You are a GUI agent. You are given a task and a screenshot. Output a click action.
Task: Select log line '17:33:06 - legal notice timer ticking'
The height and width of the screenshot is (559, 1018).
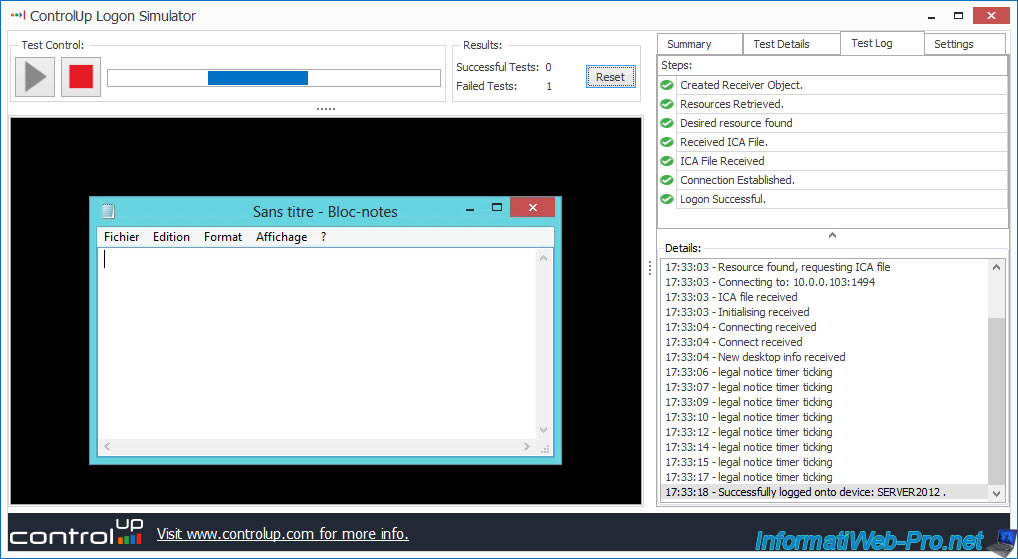[749, 372]
